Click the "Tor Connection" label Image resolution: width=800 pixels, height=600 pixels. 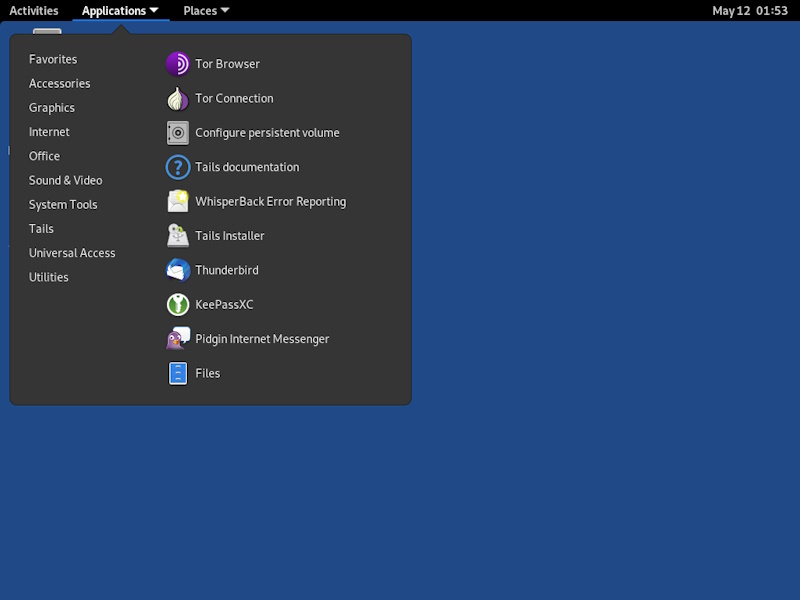click(234, 98)
